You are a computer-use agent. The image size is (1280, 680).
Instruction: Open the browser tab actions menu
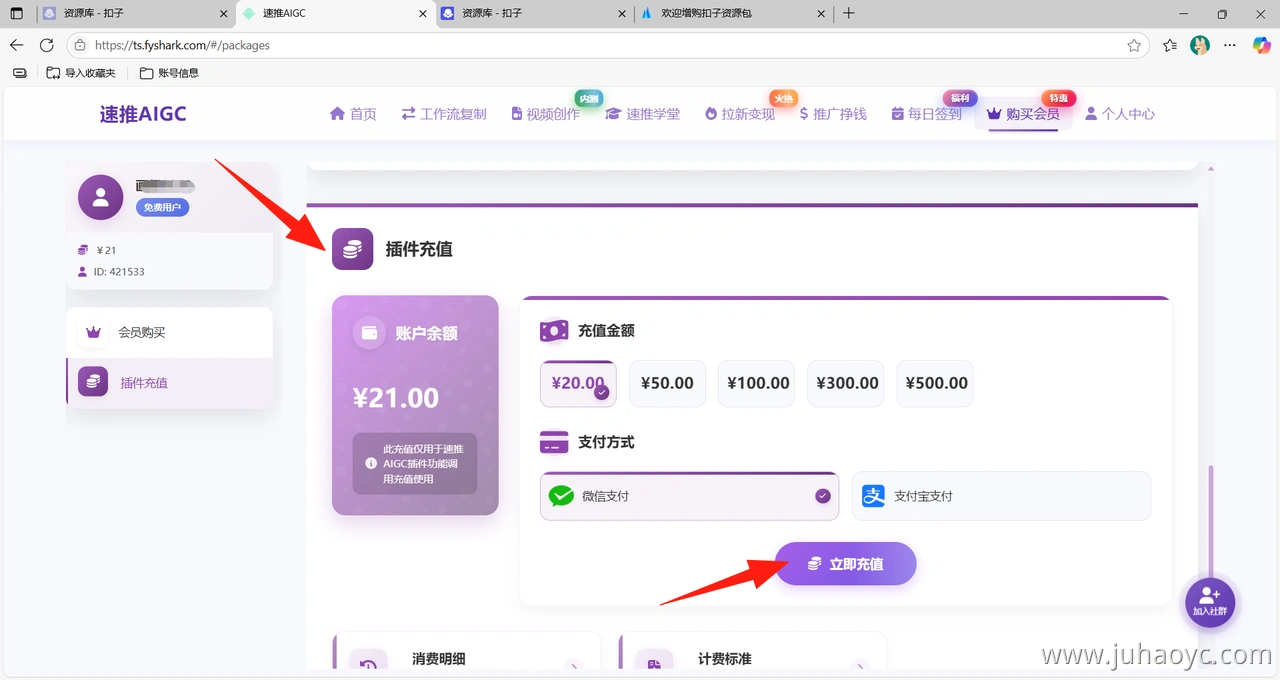tap(16, 14)
